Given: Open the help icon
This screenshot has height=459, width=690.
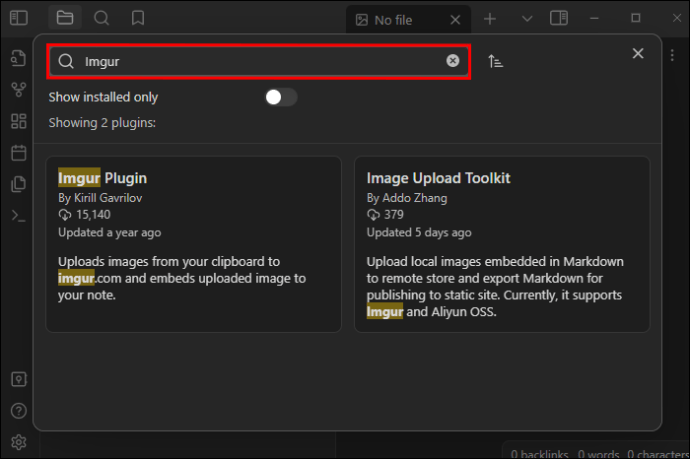Looking at the screenshot, I should [18, 411].
